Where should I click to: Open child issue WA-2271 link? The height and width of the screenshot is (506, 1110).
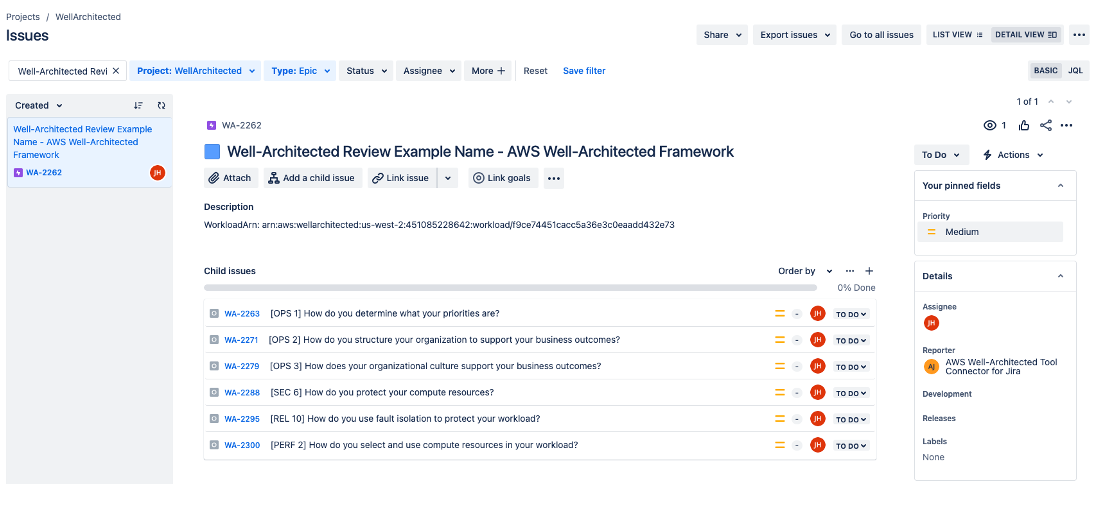[x=241, y=340]
